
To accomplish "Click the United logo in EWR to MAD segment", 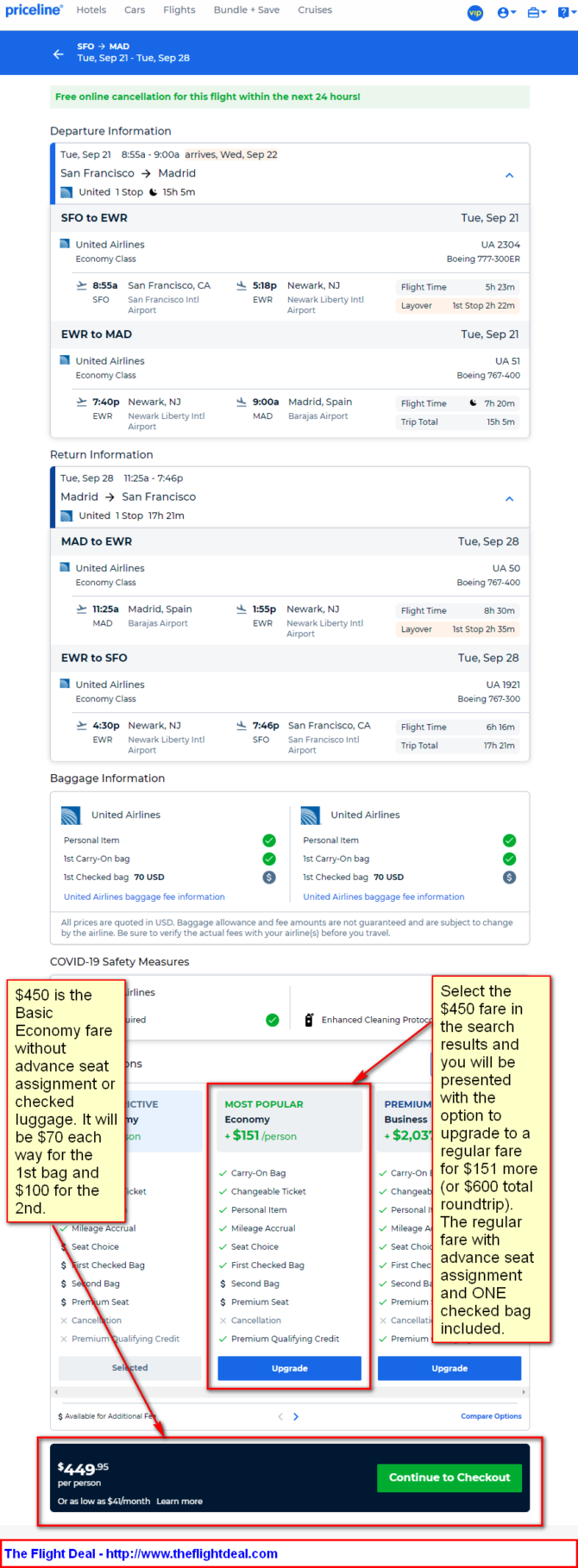I will pos(65,360).
